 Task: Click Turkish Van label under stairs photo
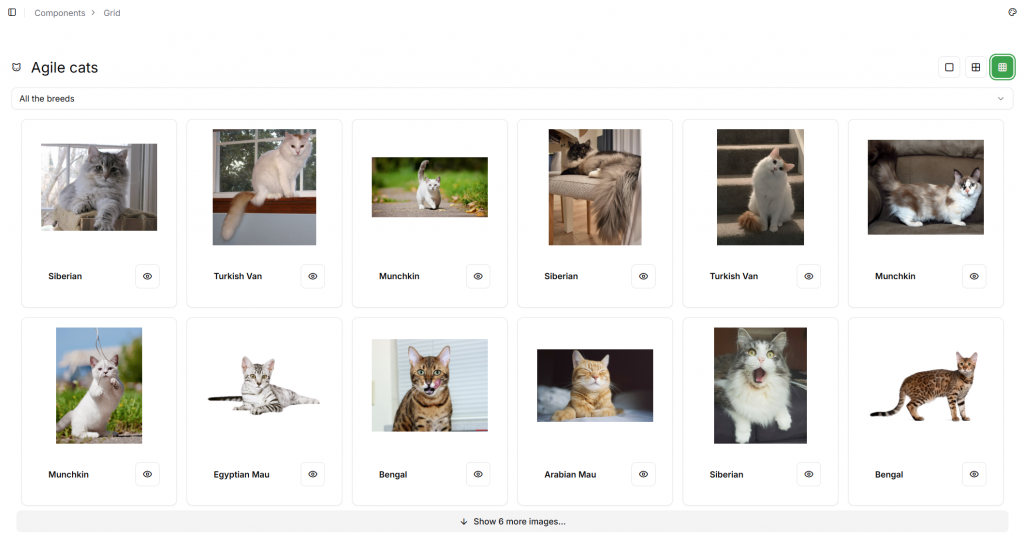tap(734, 276)
